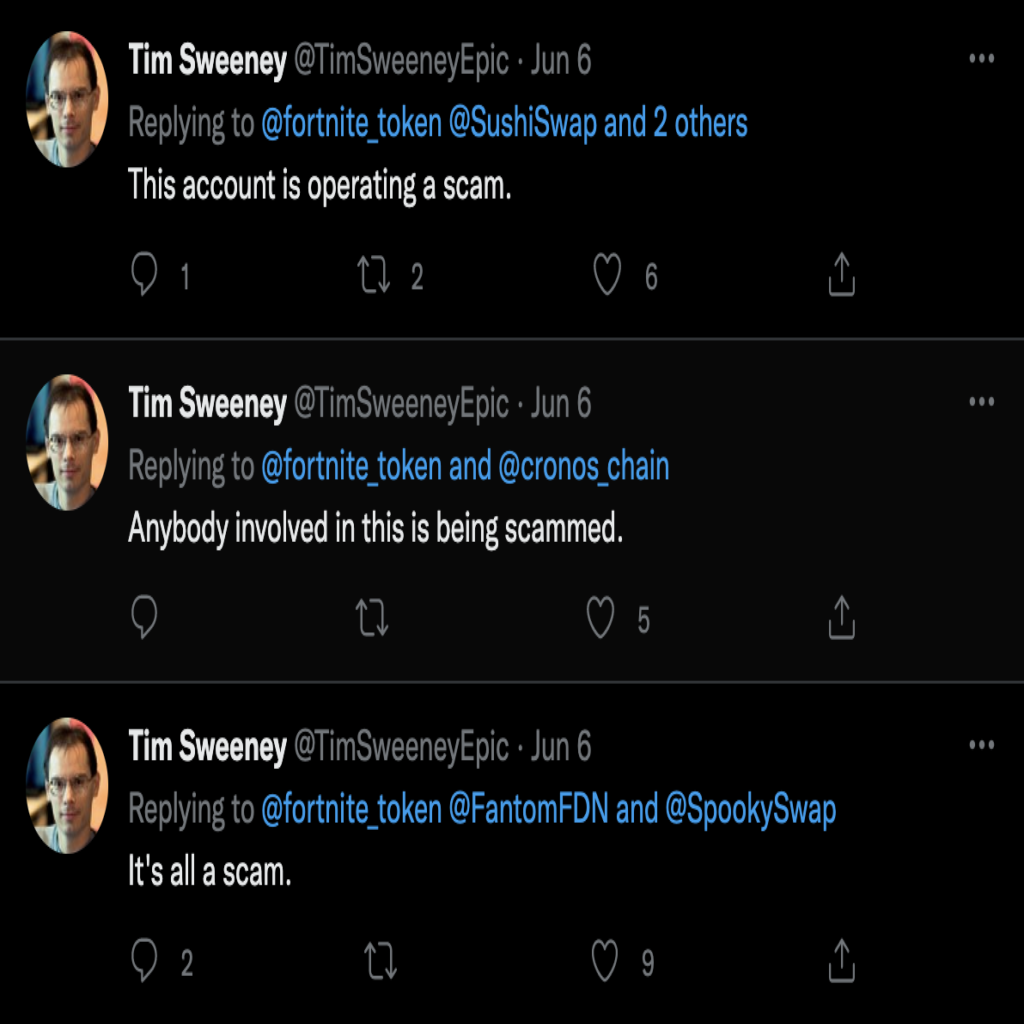This screenshot has width=1024, height=1024.
Task: Like the "It's all a scam" tweet
Action: [605, 962]
